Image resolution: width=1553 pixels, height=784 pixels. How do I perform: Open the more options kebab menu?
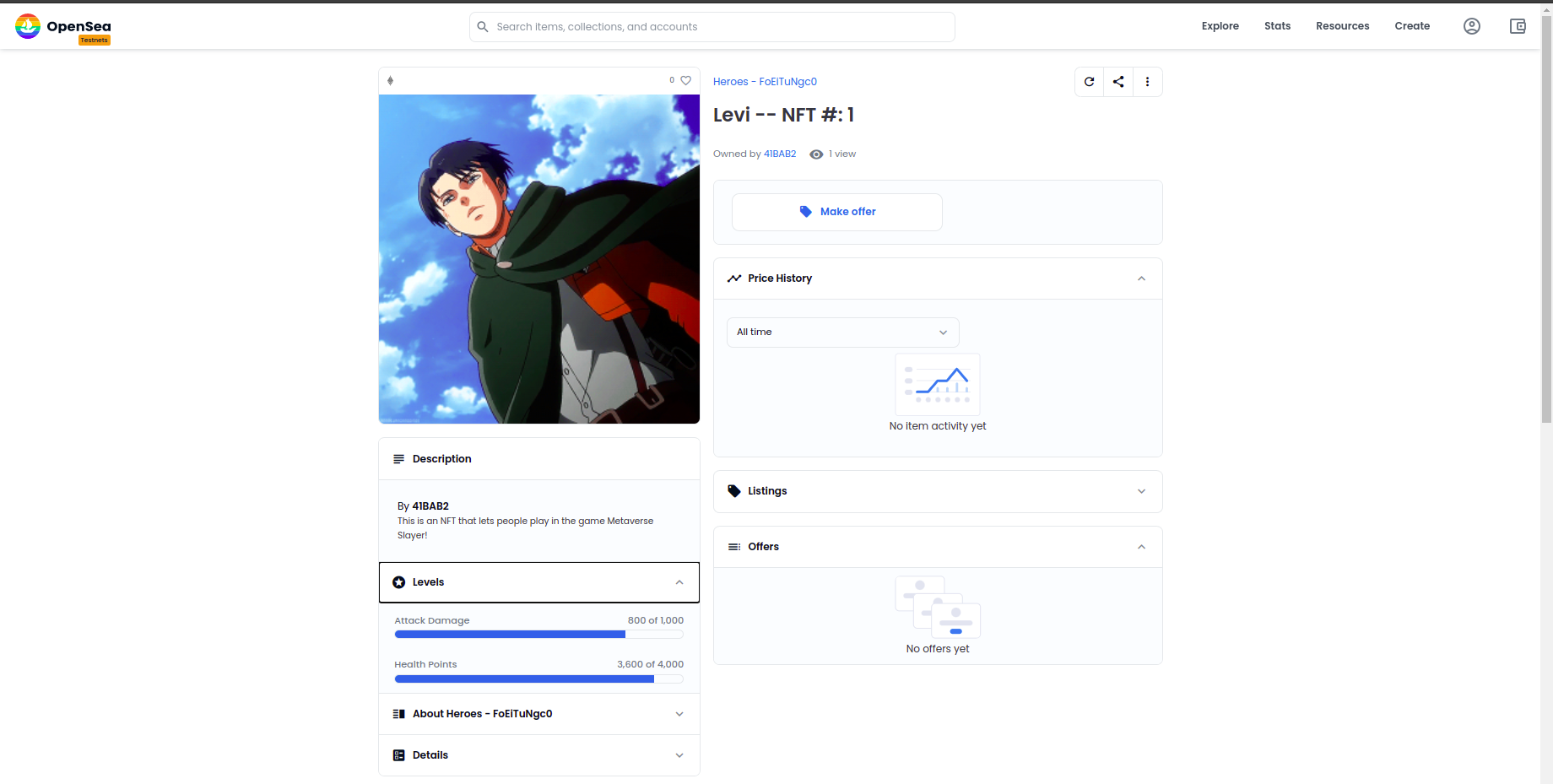[x=1148, y=82]
